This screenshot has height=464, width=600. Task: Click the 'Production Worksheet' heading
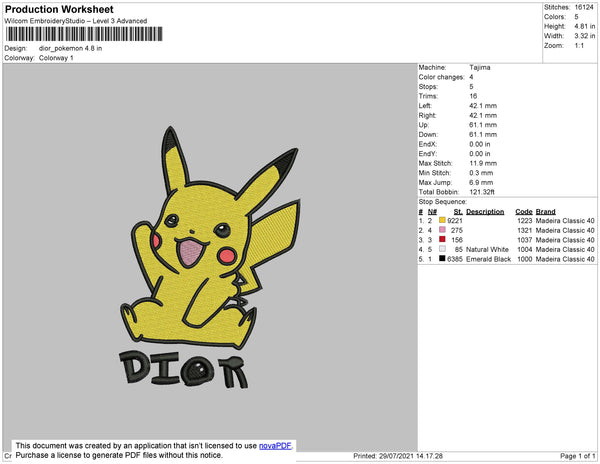click(x=59, y=10)
